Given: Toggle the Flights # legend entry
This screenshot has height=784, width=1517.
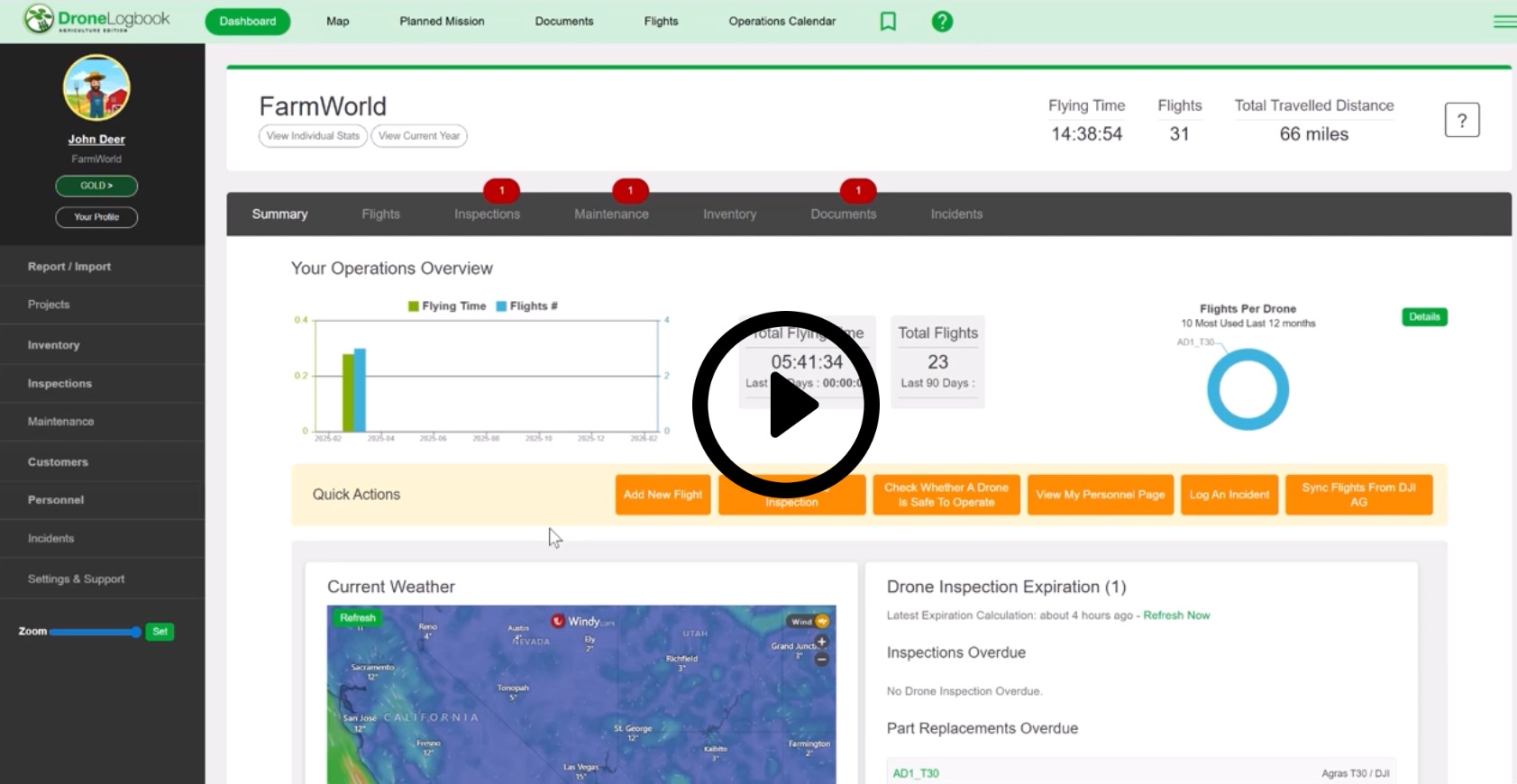Looking at the screenshot, I should click(x=527, y=306).
